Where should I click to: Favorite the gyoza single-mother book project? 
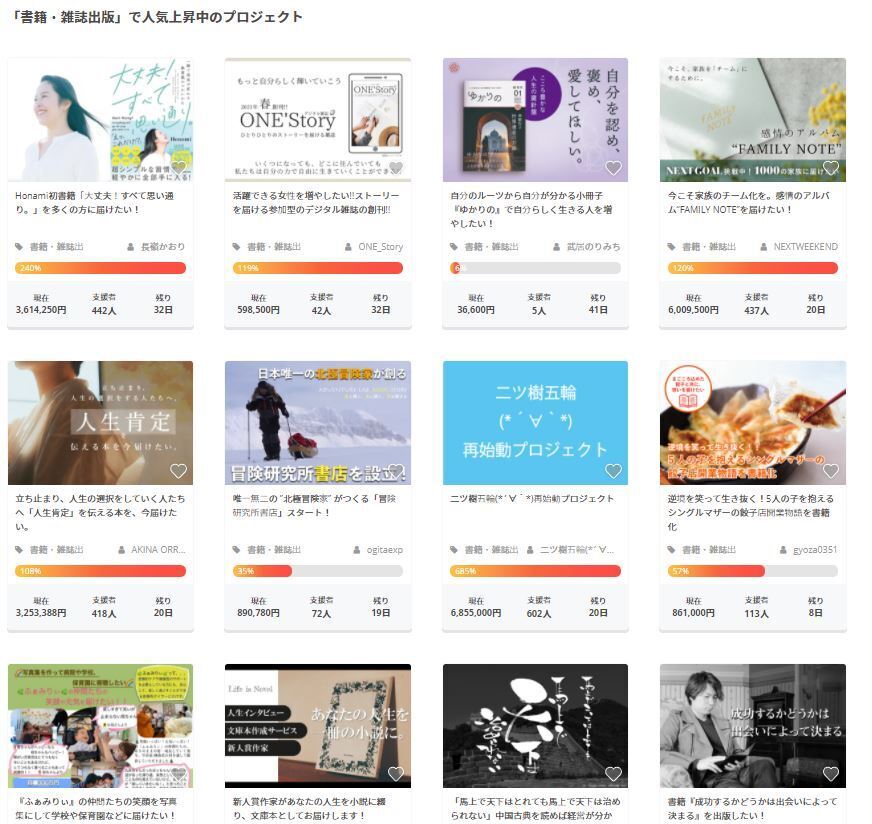(830, 471)
